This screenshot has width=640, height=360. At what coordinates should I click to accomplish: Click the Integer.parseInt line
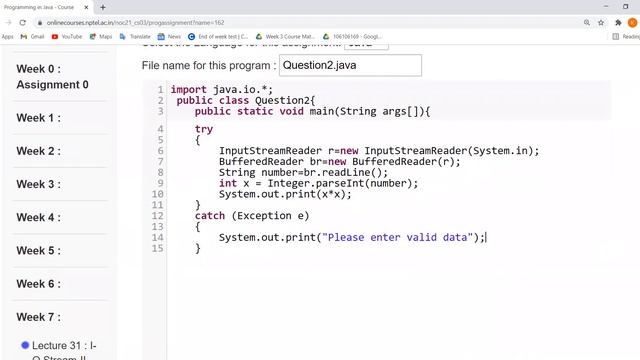point(318,183)
